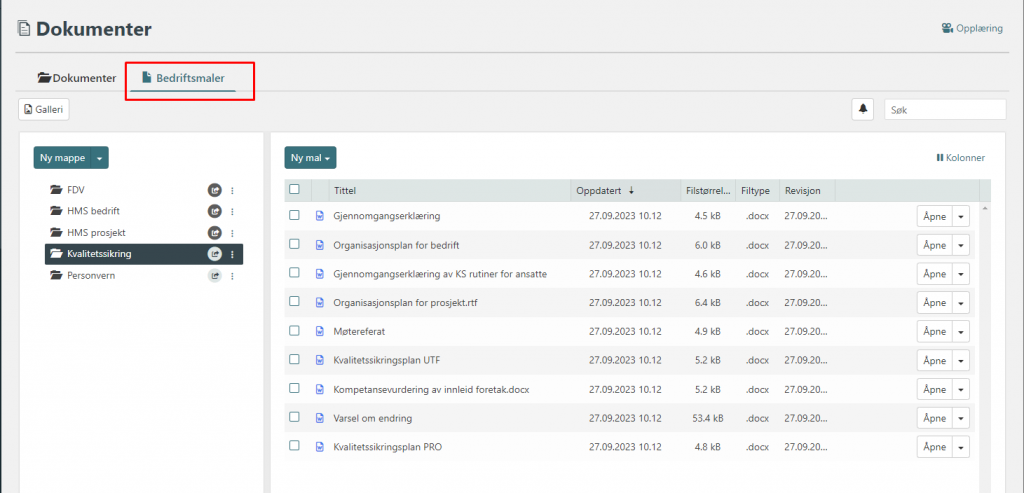Image resolution: width=1024 pixels, height=493 pixels.
Task: Tick the select-all checkbox in table header
Action: coord(294,189)
